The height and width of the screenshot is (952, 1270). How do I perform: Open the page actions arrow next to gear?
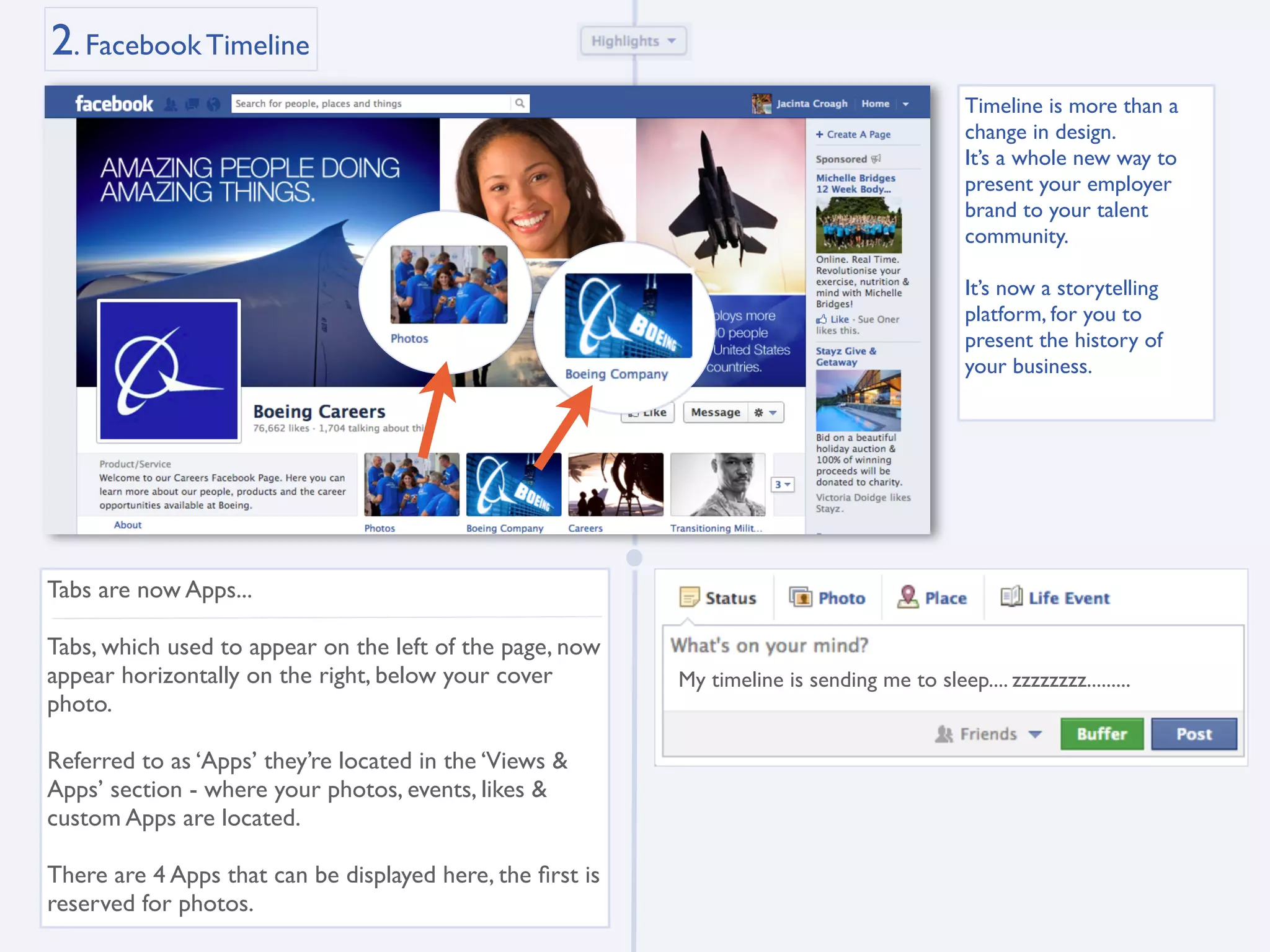coord(773,413)
